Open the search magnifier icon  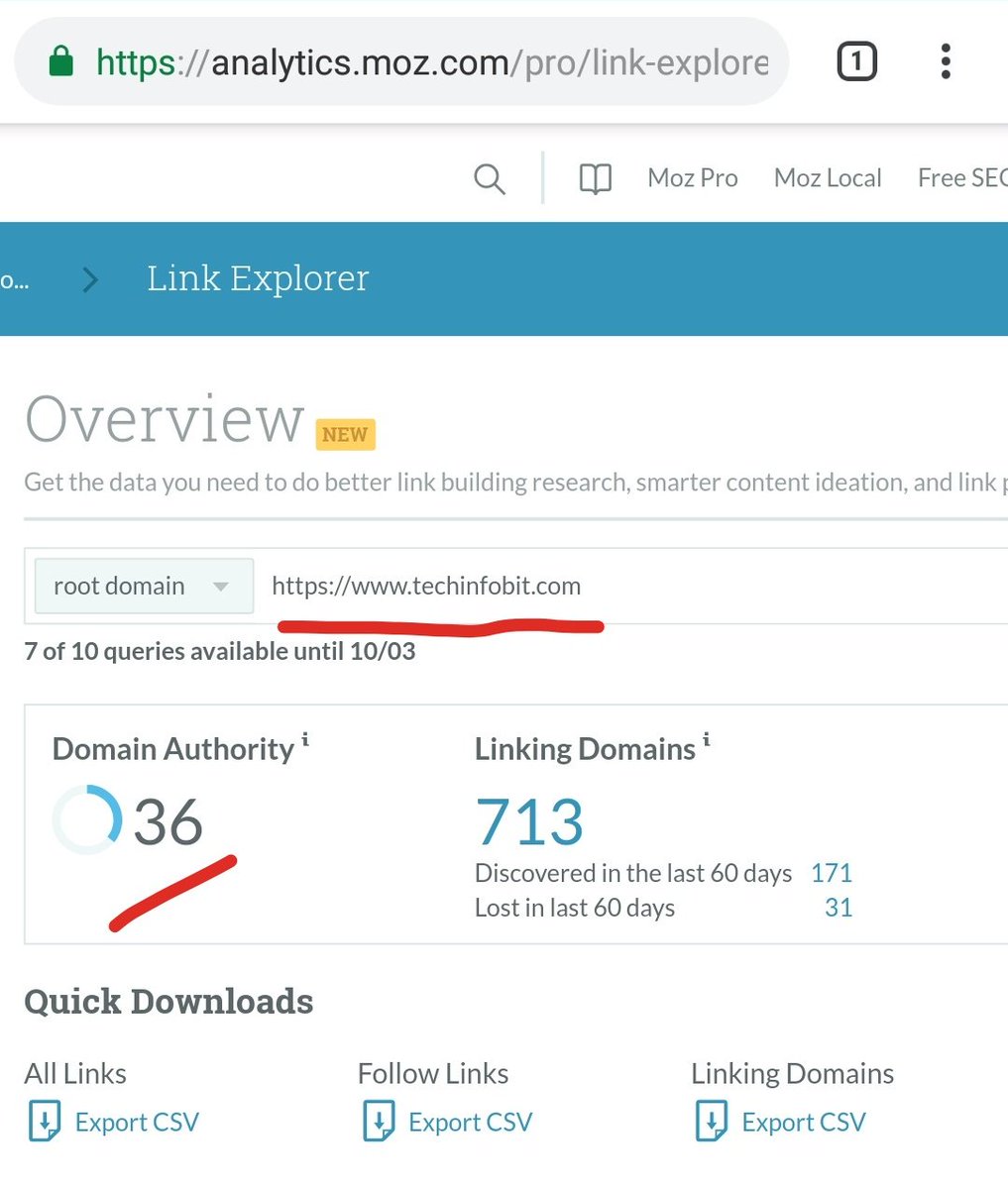coord(490,179)
